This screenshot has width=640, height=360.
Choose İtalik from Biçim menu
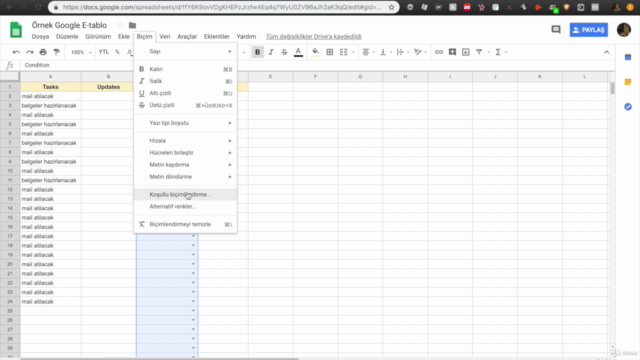click(x=185, y=81)
